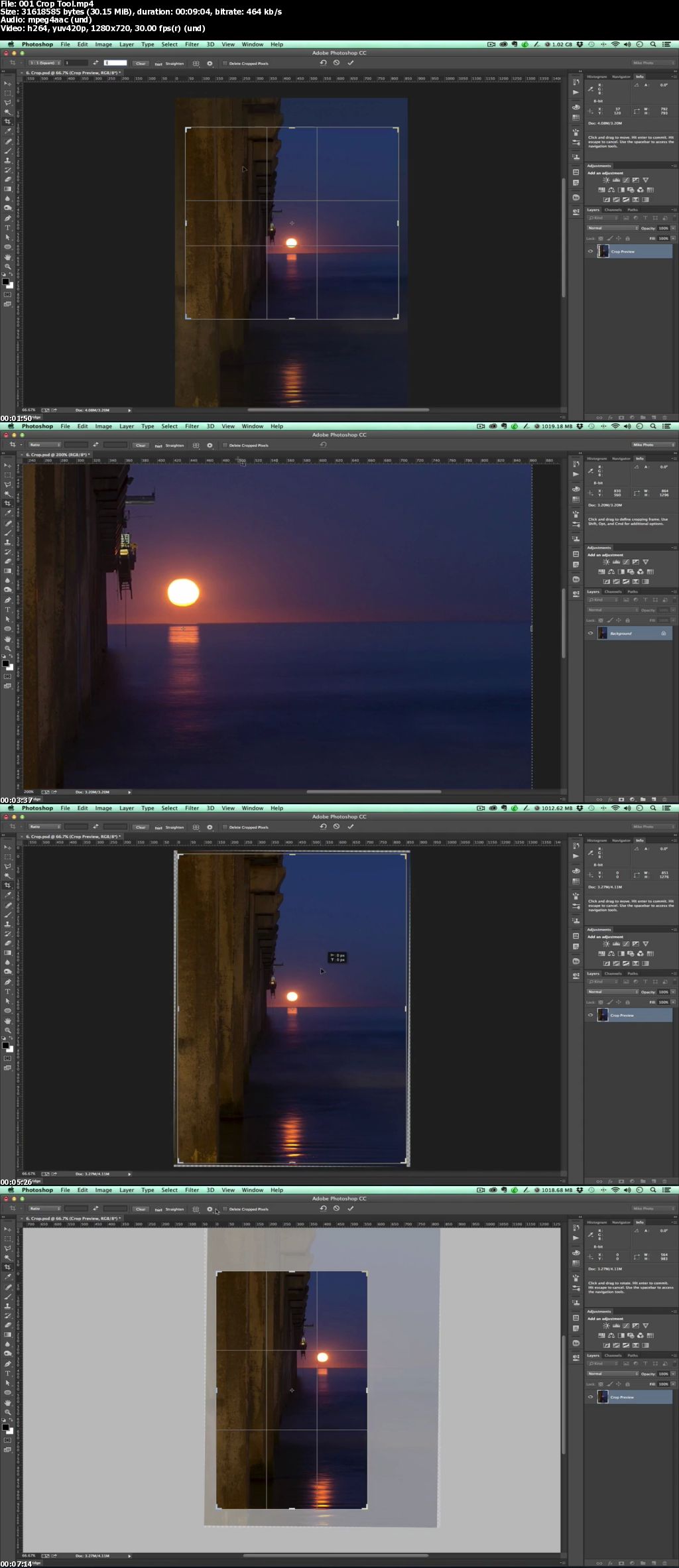
Task: Switch to Navigator tab in the 00:03:37 frame
Action: pos(621,458)
